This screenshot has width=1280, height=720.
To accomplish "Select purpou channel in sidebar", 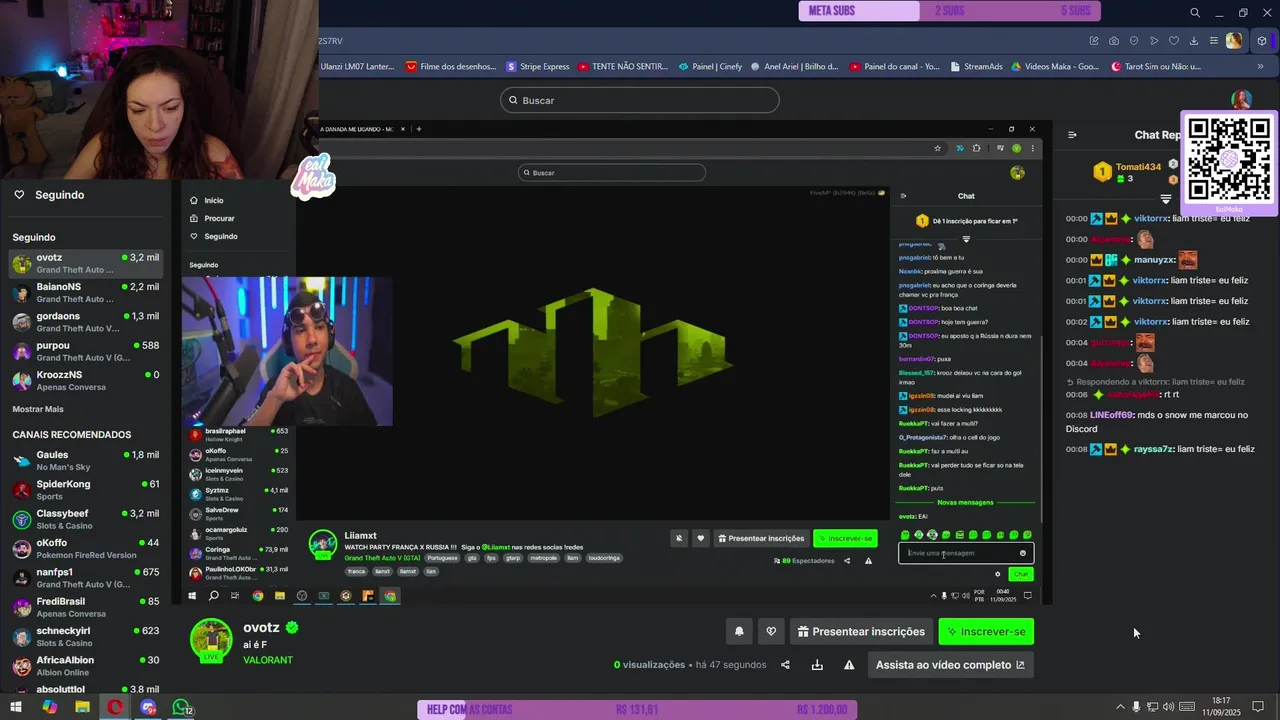I will [x=85, y=351].
